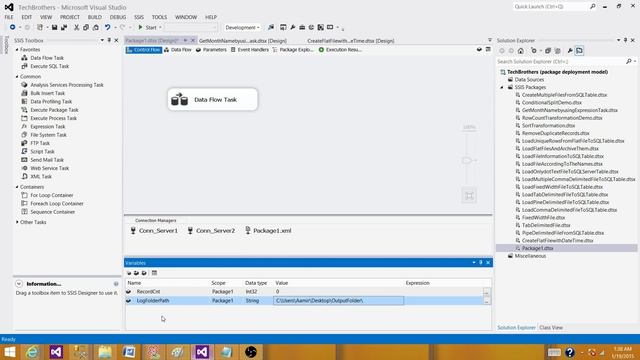Expand the Other Tasks toolbox group
Viewport: 640px width, 360px height.
[x=17, y=222]
